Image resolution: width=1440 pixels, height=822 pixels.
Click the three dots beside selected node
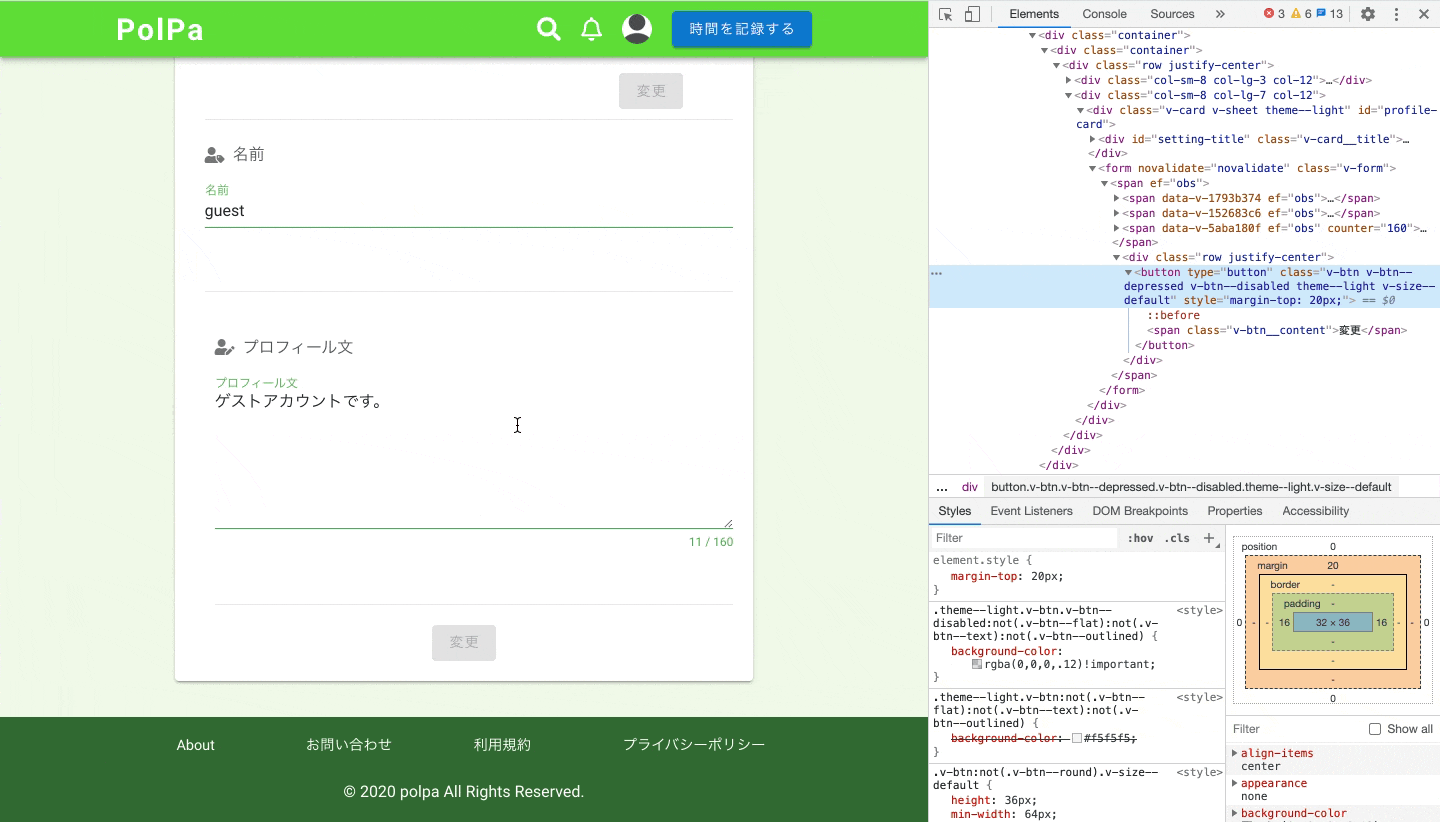937,273
